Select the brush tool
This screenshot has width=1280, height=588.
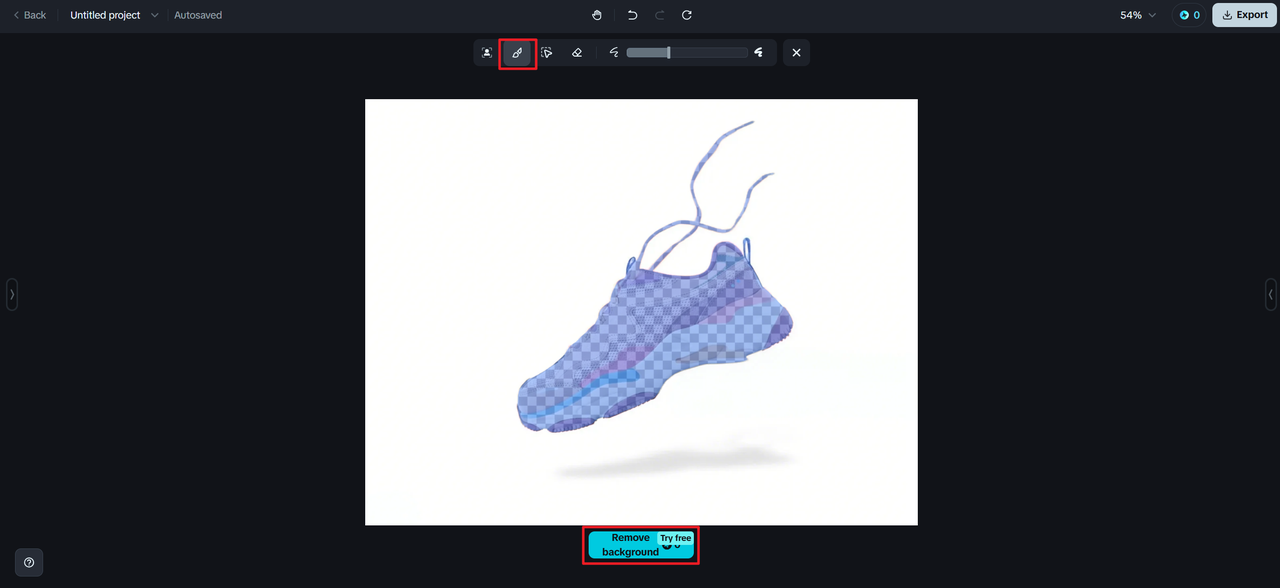(x=517, y=53)
